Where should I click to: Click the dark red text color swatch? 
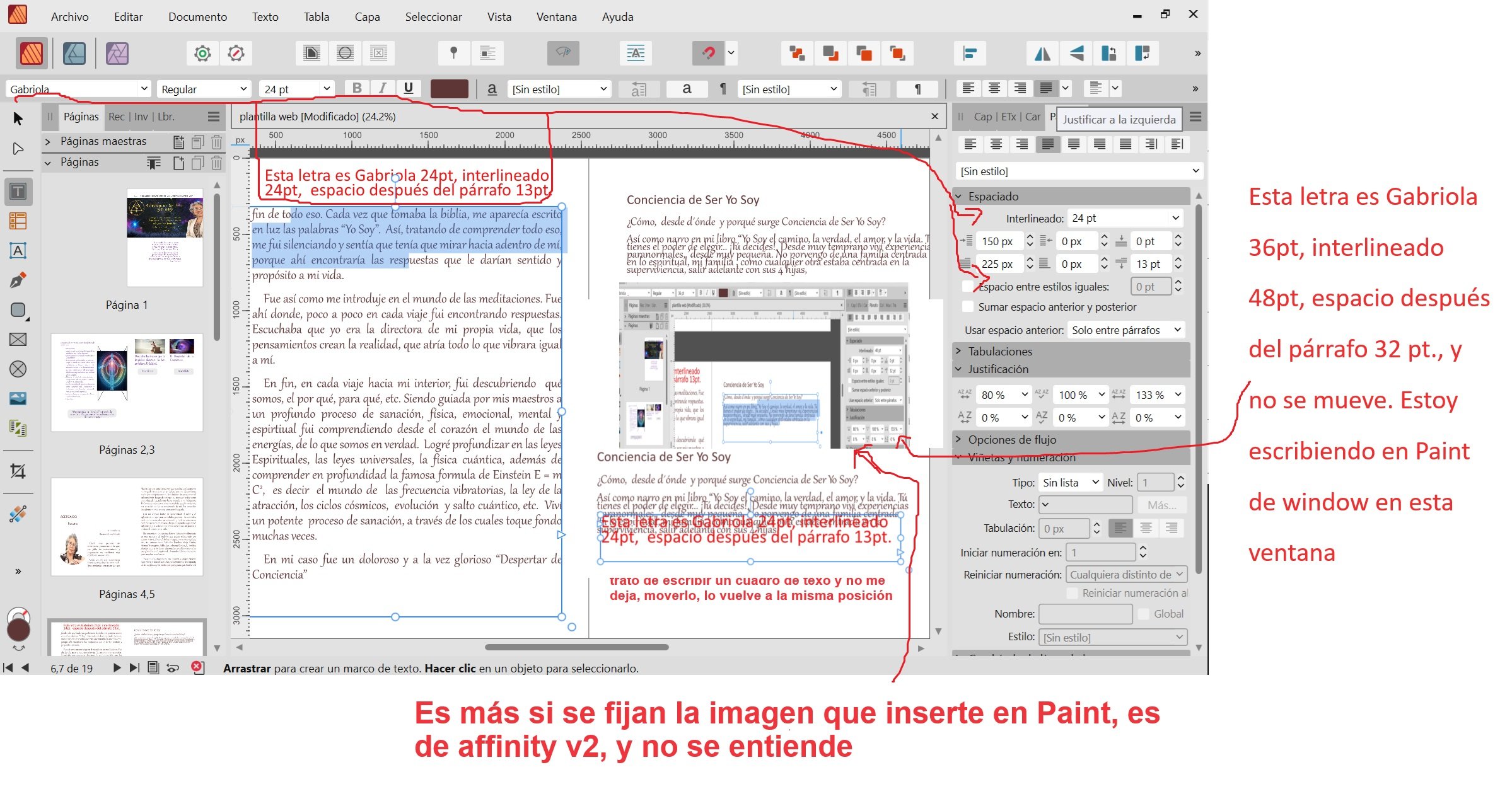point(449,88)
